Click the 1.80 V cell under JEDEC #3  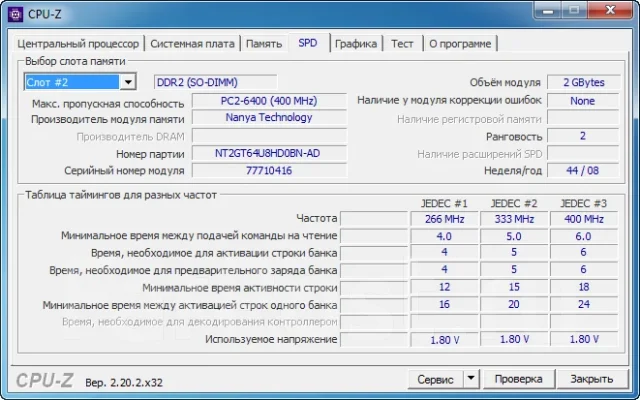click(x=584, y=339)
